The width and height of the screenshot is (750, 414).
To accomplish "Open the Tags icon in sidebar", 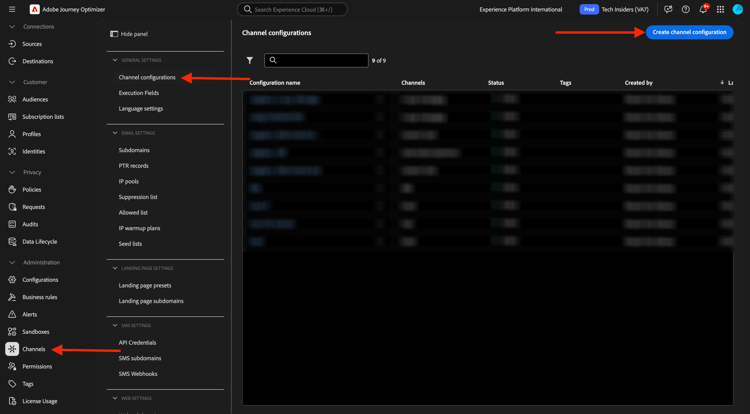I will 12,384.
